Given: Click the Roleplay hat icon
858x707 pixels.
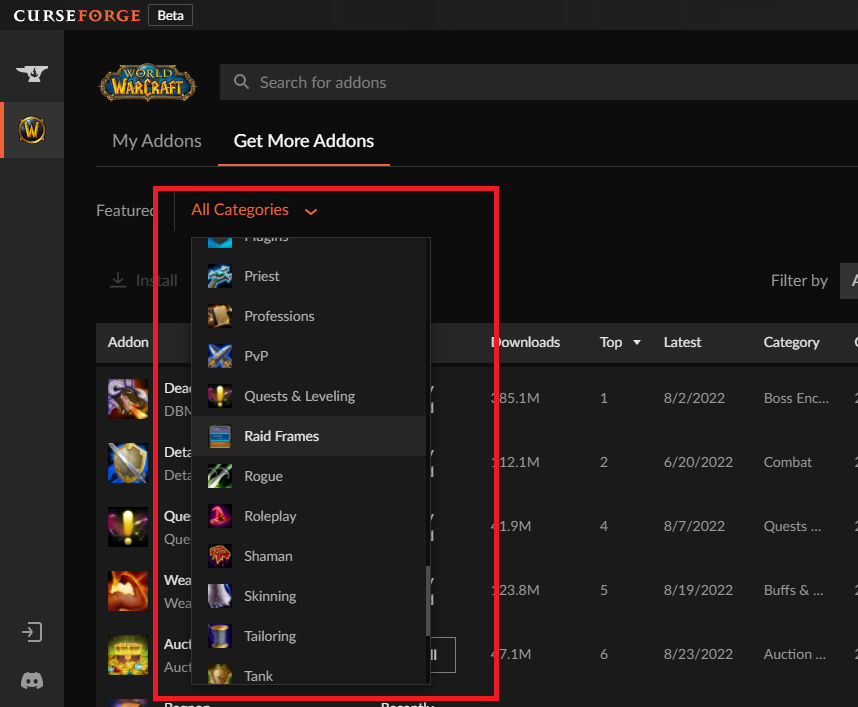Looking at the screenshot, I should pyautogui.click(x=220, y=516).
